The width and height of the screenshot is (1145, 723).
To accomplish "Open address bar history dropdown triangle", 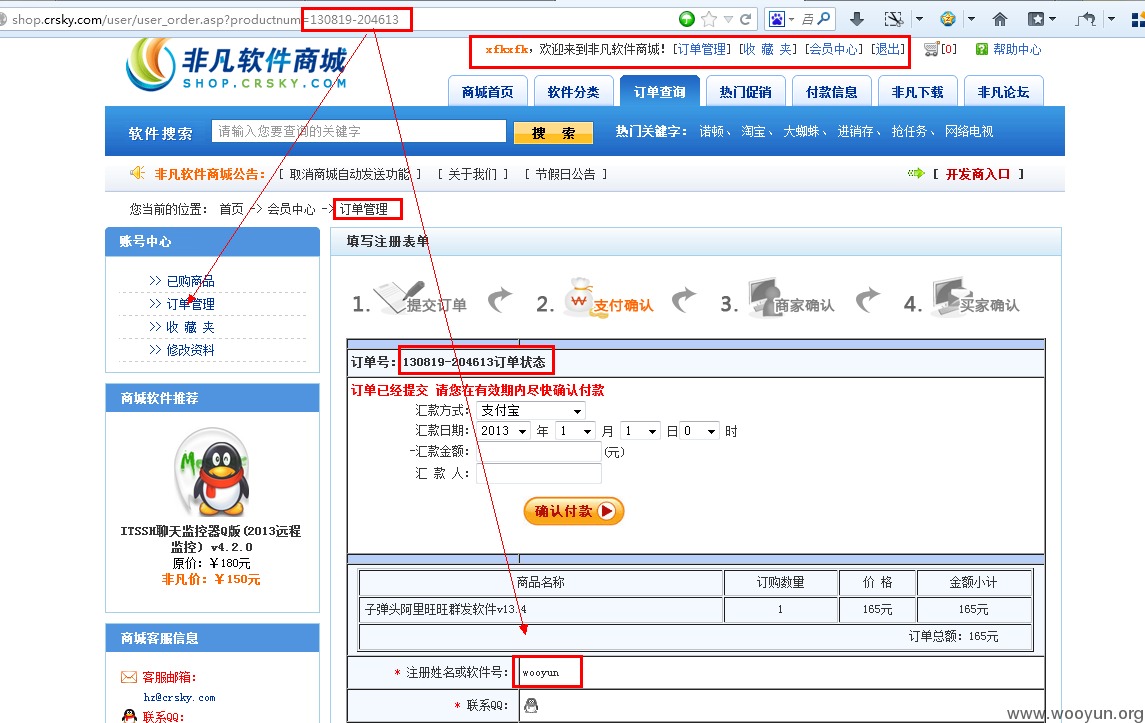I will pos(728,20).
